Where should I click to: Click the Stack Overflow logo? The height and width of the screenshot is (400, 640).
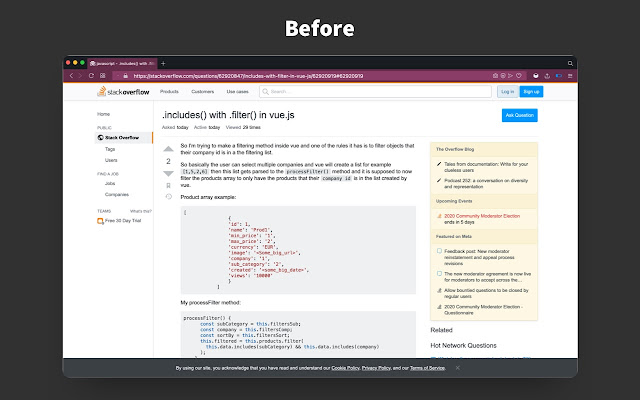click(x=123, y=91)
